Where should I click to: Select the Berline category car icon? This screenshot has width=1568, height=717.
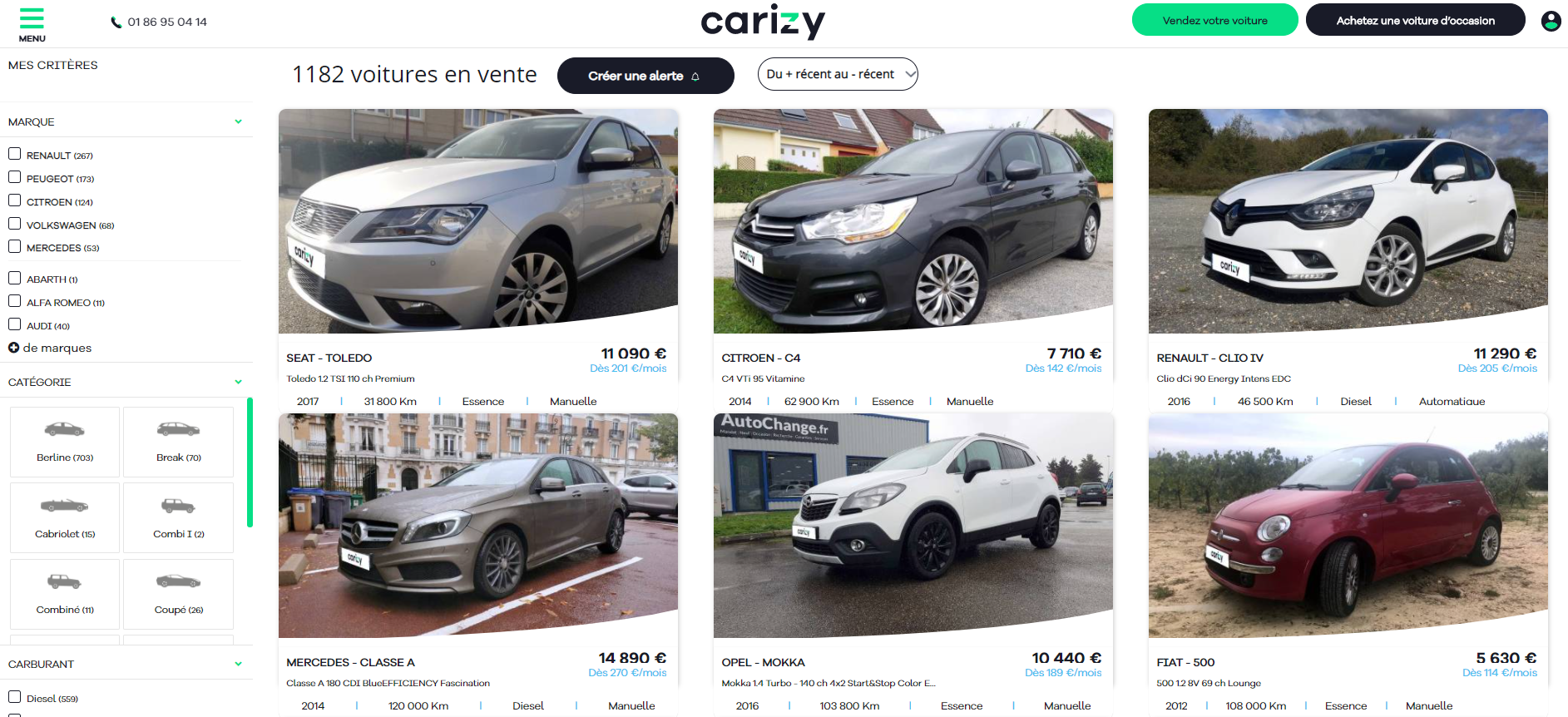(x=65, y=430)
